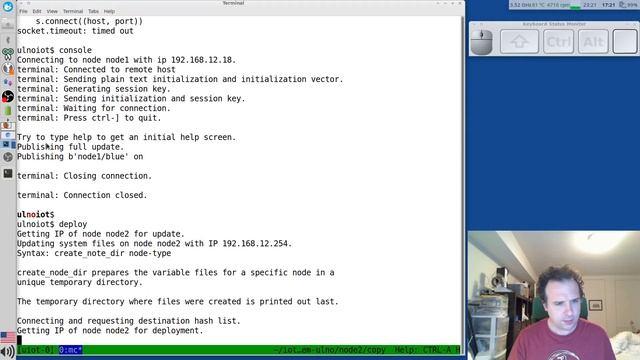Viewport: 640px width, 360px height.
Task: Open the Tabs menu in Terminal
Action: click(93, 11)
